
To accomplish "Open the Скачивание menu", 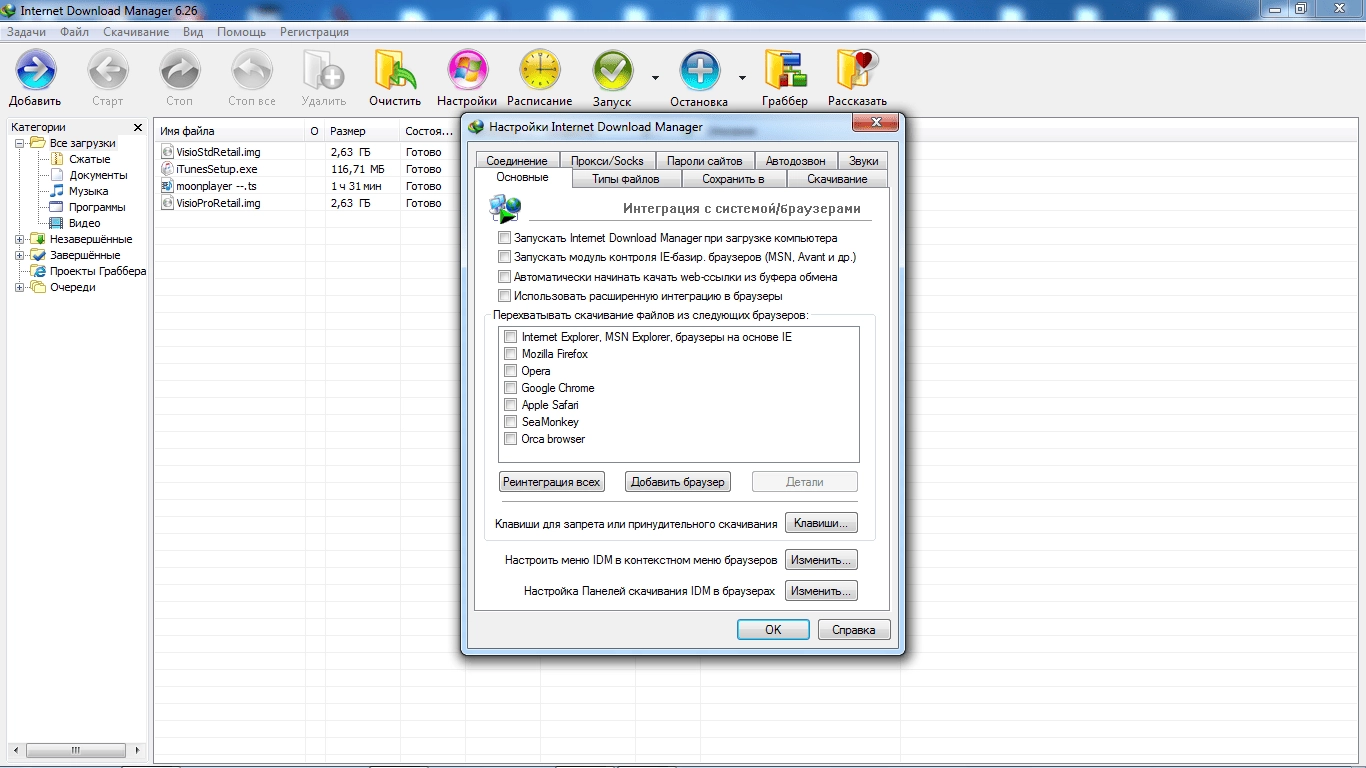I will (x=136, y=32).
